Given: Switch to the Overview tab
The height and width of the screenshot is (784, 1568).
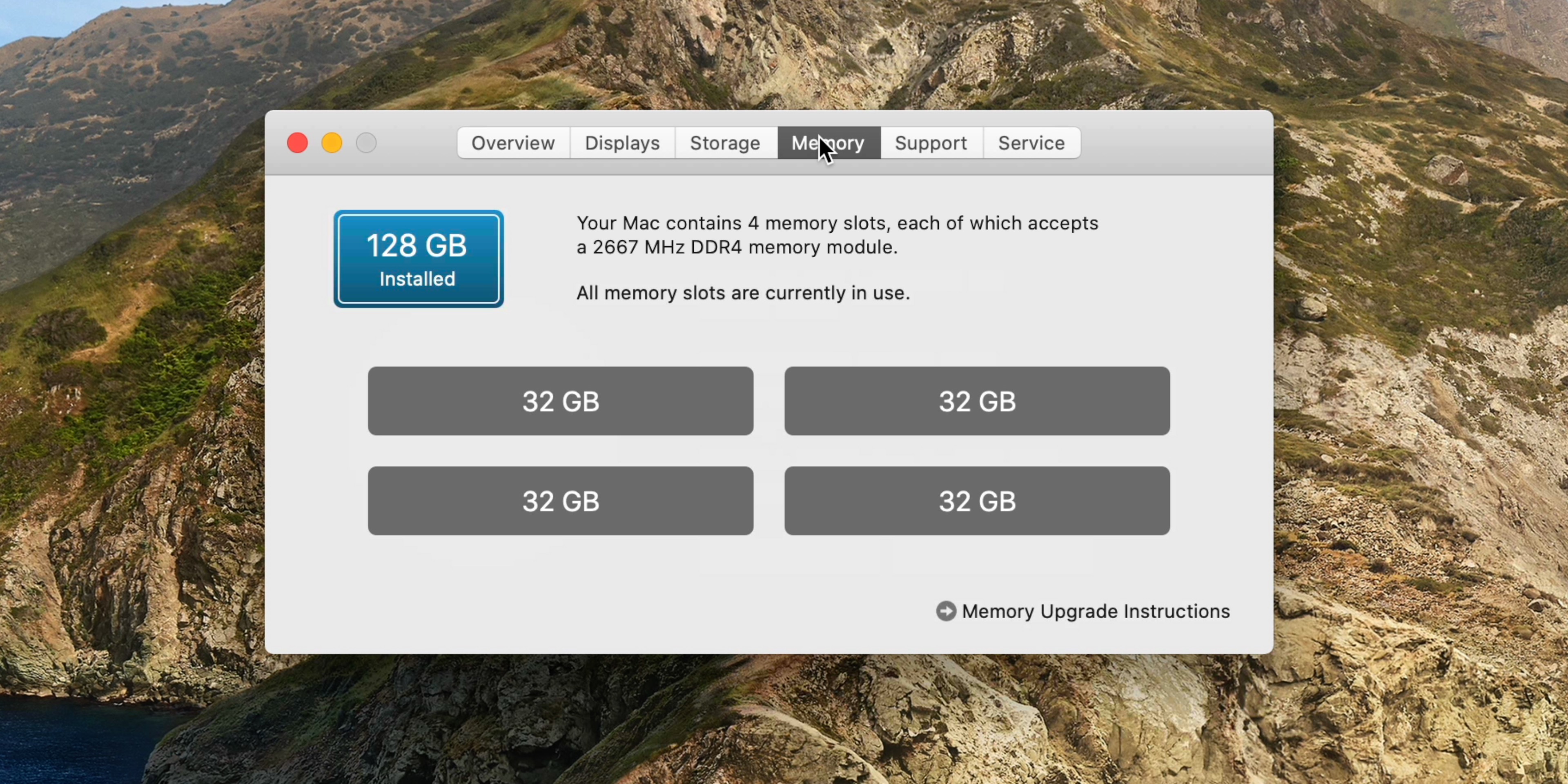Looking at the screenshot, I should click(x=512, y=143).
